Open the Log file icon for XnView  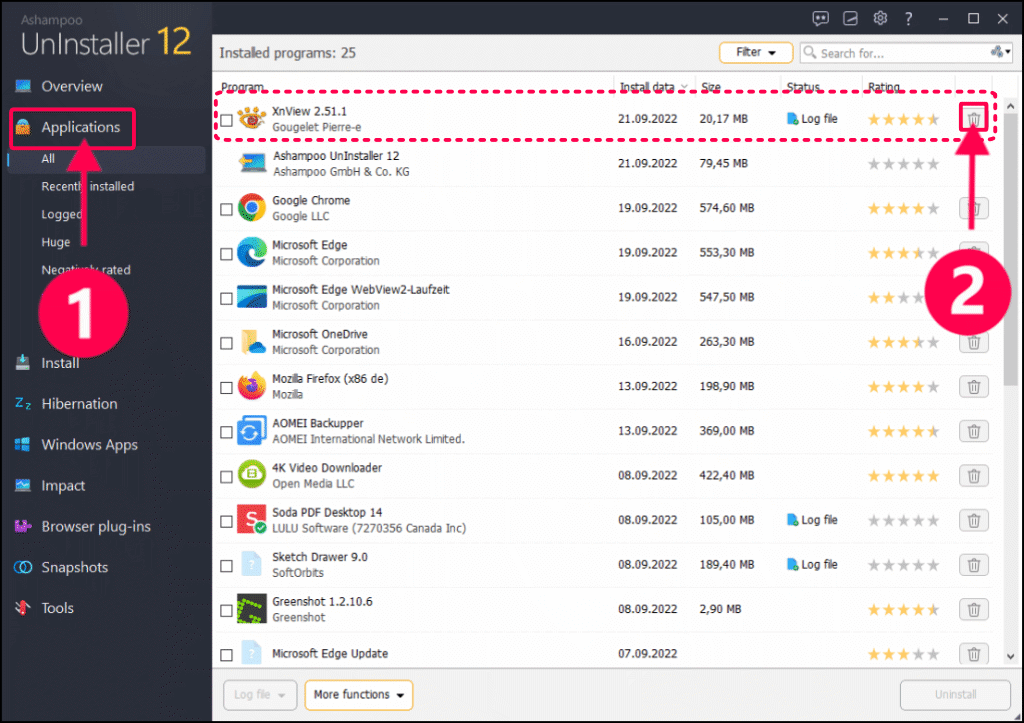[792, 119]
